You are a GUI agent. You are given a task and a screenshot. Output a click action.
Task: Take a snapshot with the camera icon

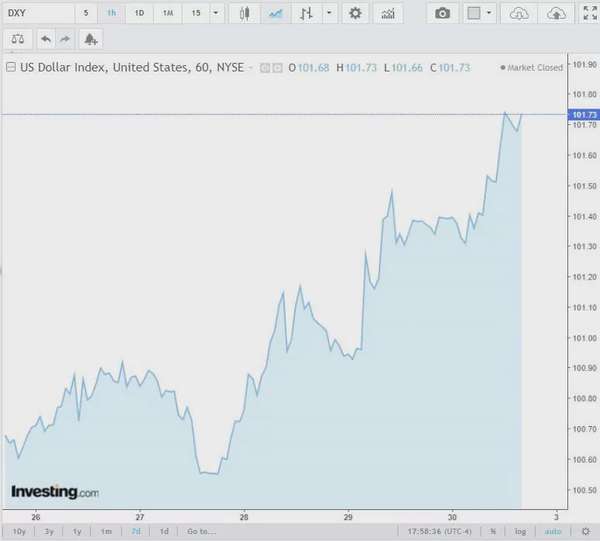(442, 13)
